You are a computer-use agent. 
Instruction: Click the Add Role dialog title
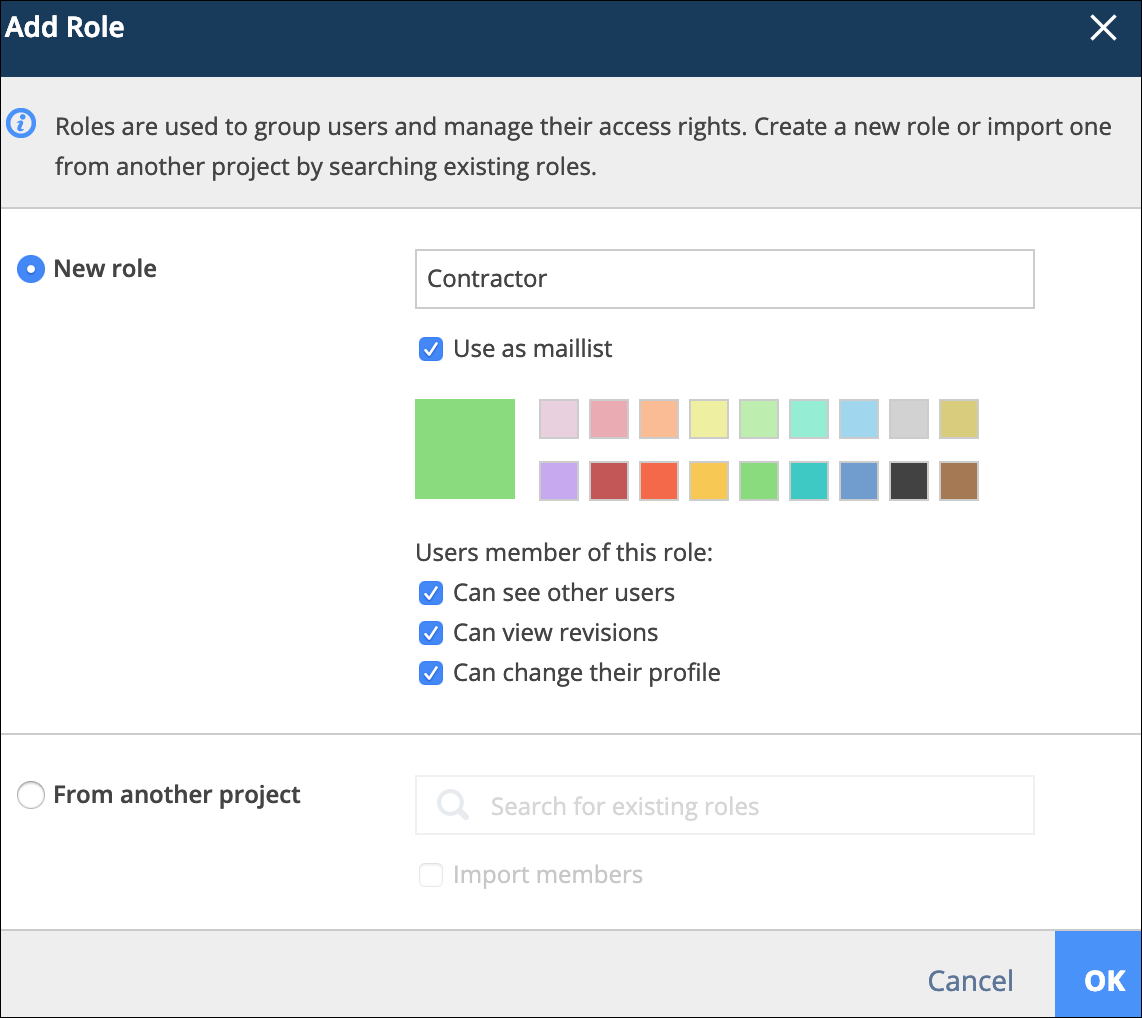tap(65, 27)
